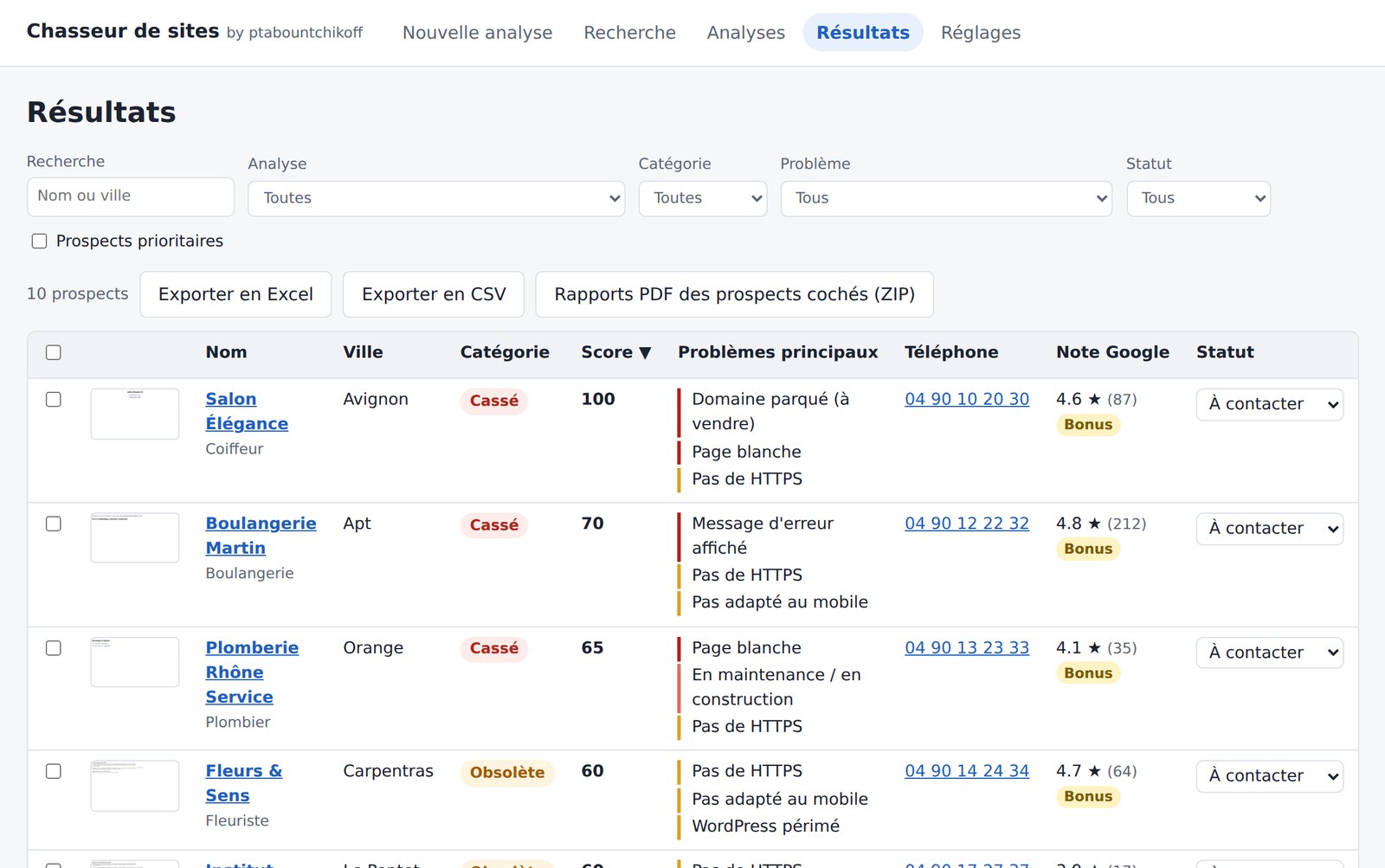Switch to the Recherche tab
1385x868 pixels.
tap(629, 33)
